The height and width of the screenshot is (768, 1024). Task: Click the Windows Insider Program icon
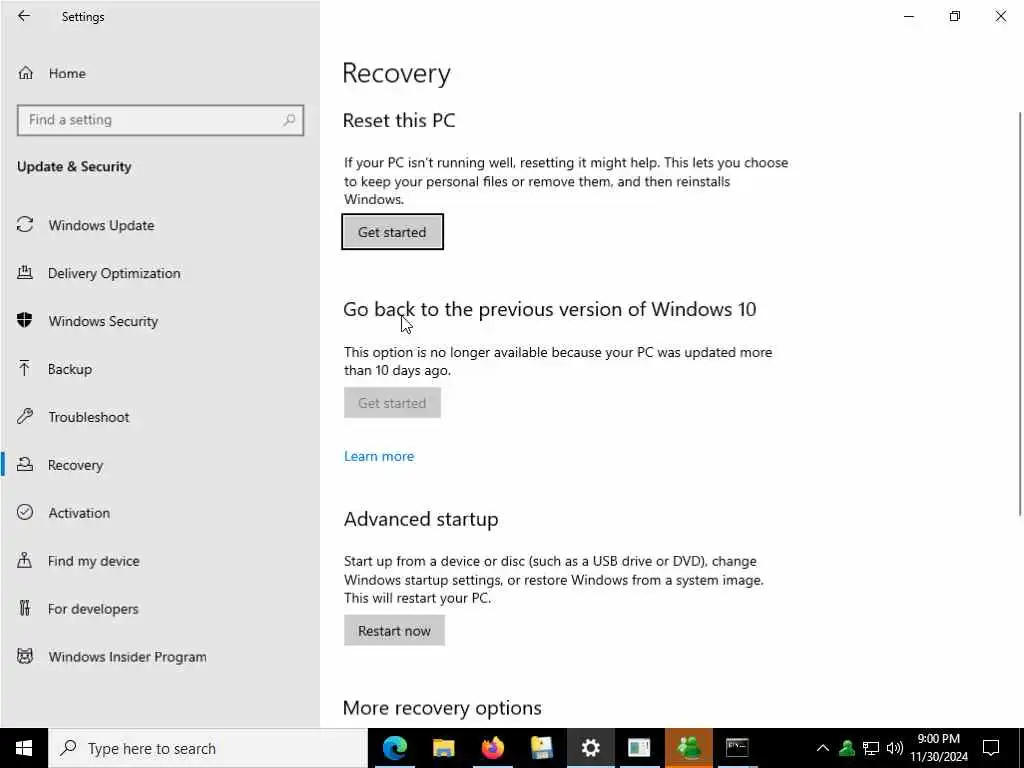(x=25, y=656)
